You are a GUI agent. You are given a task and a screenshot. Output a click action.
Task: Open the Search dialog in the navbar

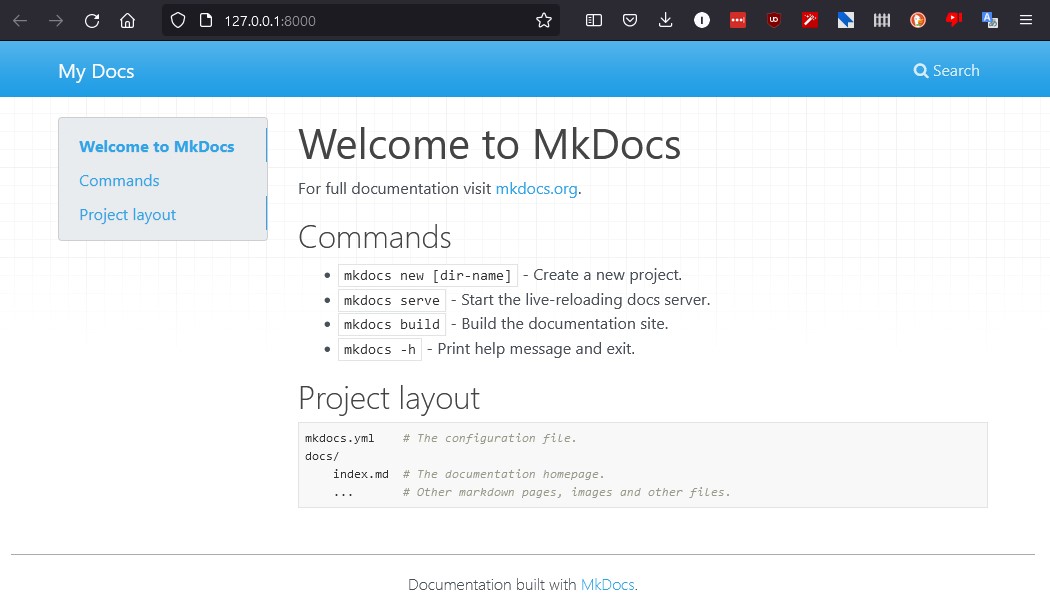(x=946, y=71)
